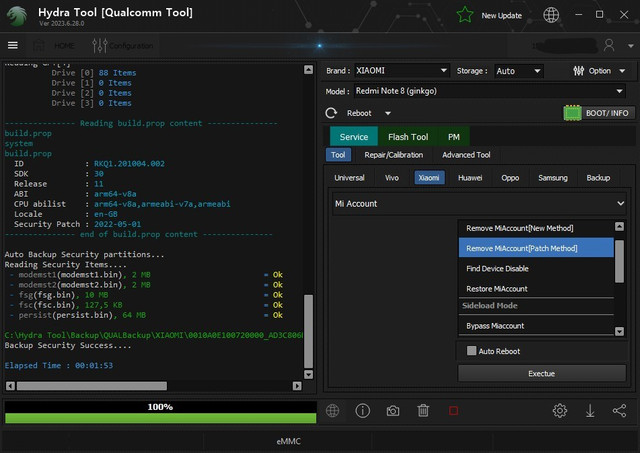This screenshot has width=640, height=453.
Task: Click the info icon in bottom toolbar
Action: (362, 411)
